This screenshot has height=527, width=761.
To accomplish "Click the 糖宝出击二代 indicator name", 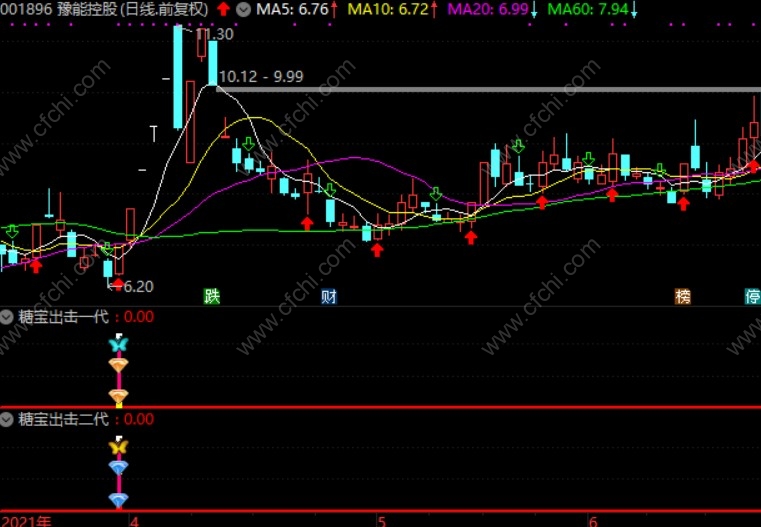I will click(x=63, y=420).
